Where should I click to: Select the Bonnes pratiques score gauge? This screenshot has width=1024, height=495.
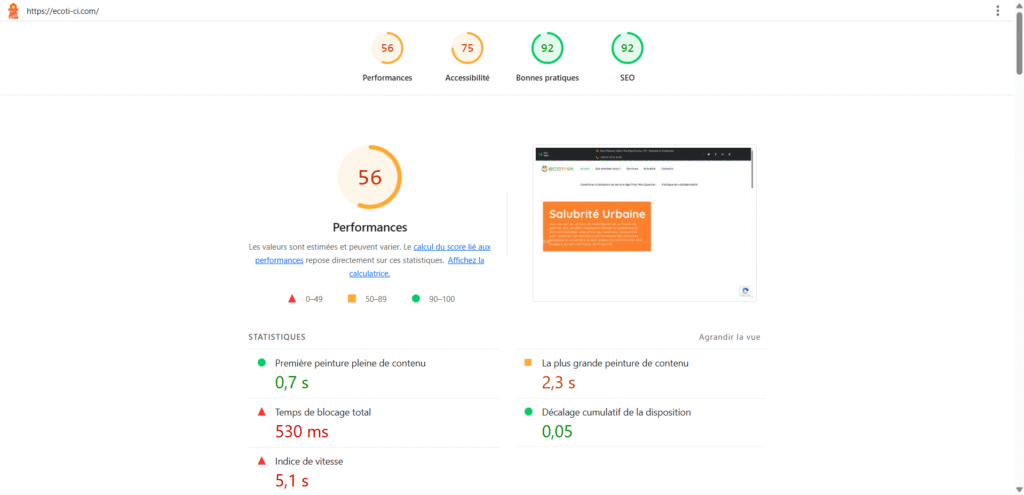click(547, 48)
